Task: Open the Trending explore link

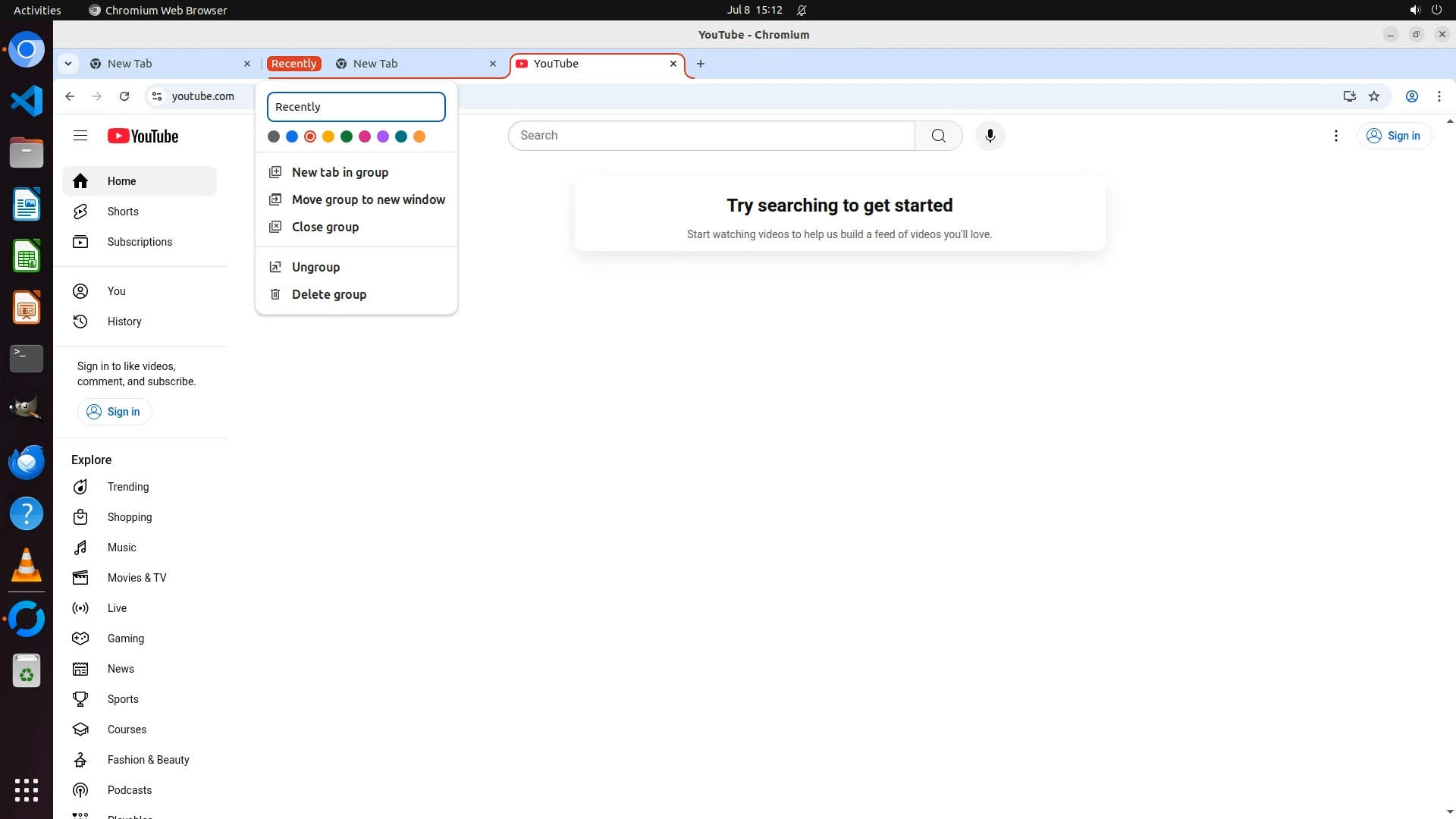Action: [x=128, y=487]
